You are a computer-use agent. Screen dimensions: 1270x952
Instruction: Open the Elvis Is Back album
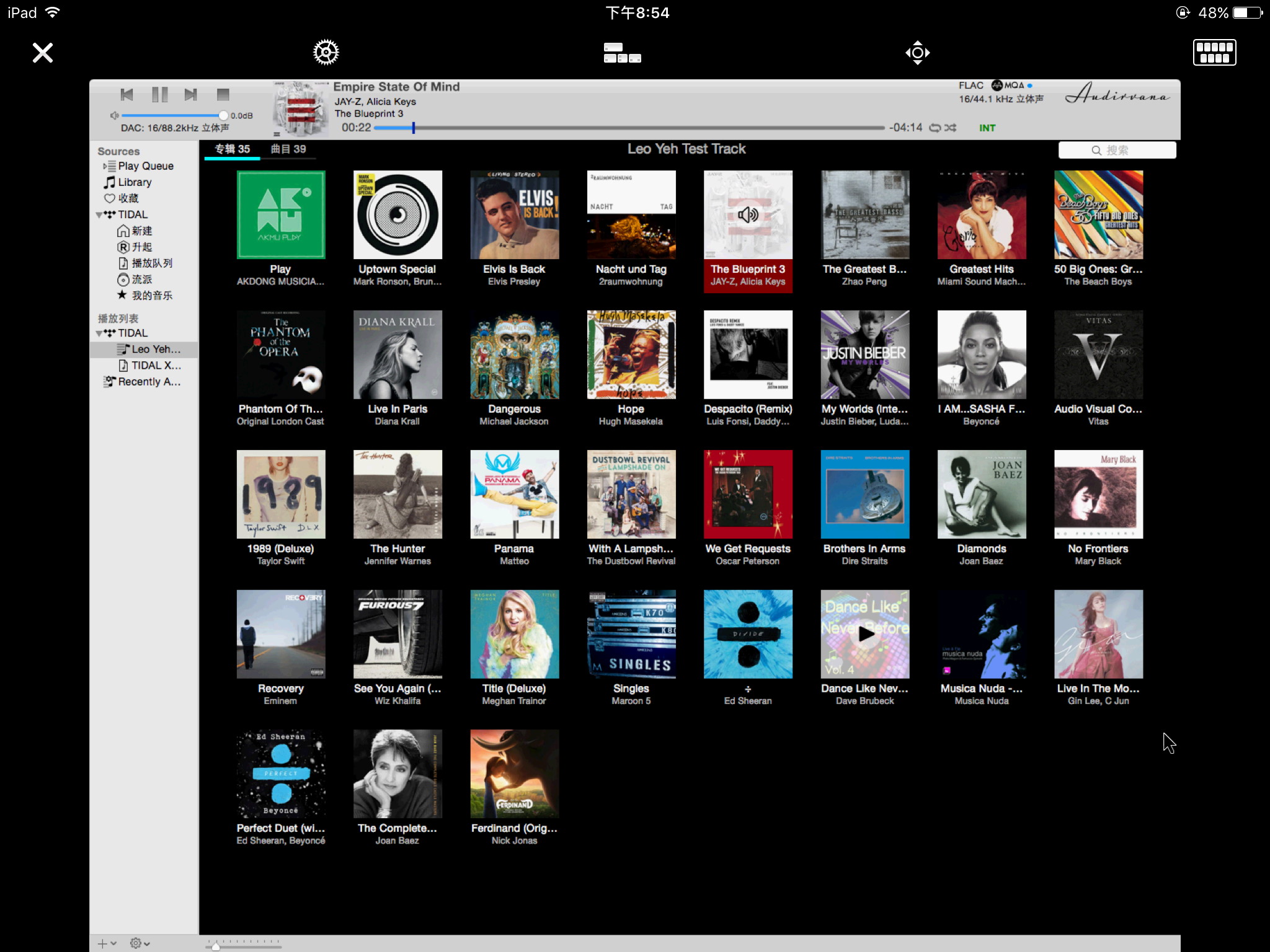pyautogui.click(x=515, y=214)
